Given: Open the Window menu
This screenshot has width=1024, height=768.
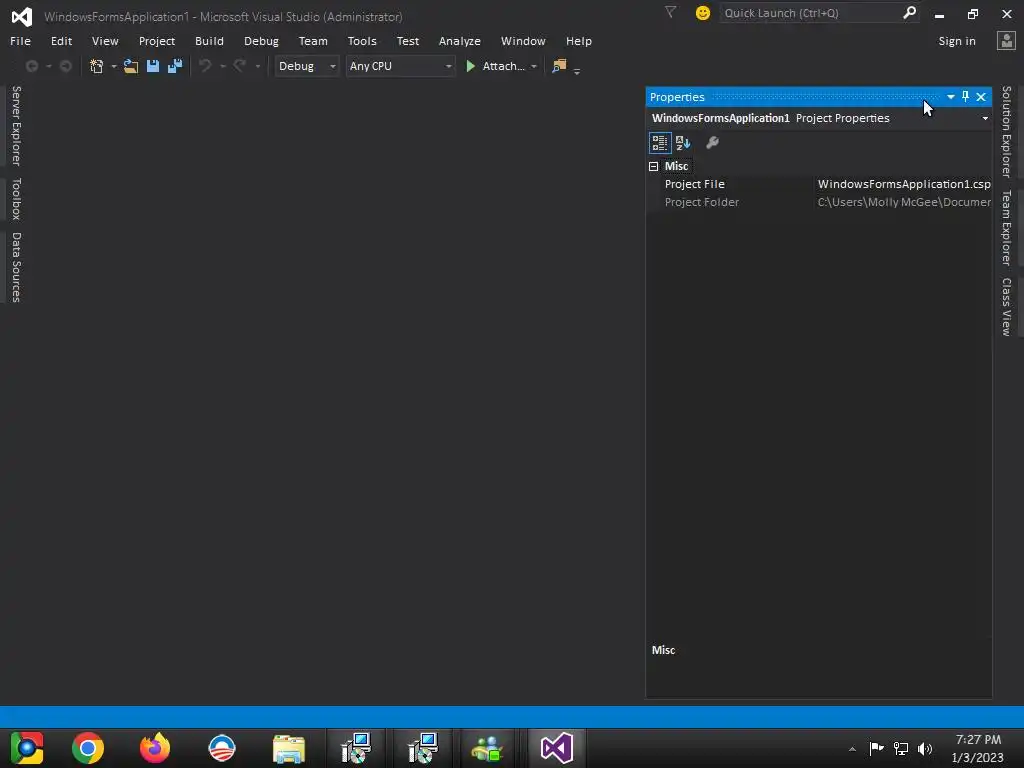Looking at the screenshot, I should (x=523, y=40).
